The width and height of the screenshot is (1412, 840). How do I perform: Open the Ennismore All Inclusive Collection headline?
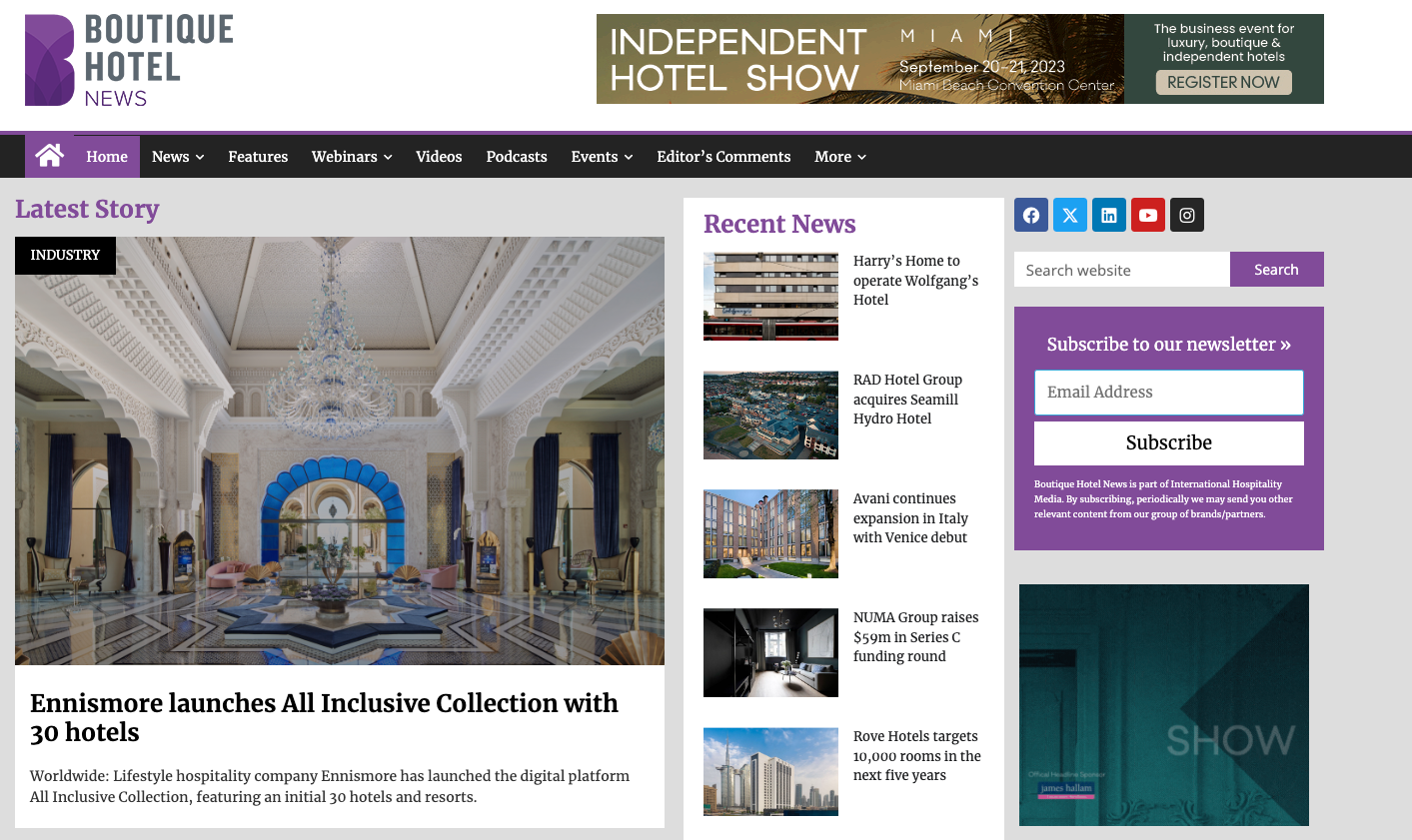point(324,717)
